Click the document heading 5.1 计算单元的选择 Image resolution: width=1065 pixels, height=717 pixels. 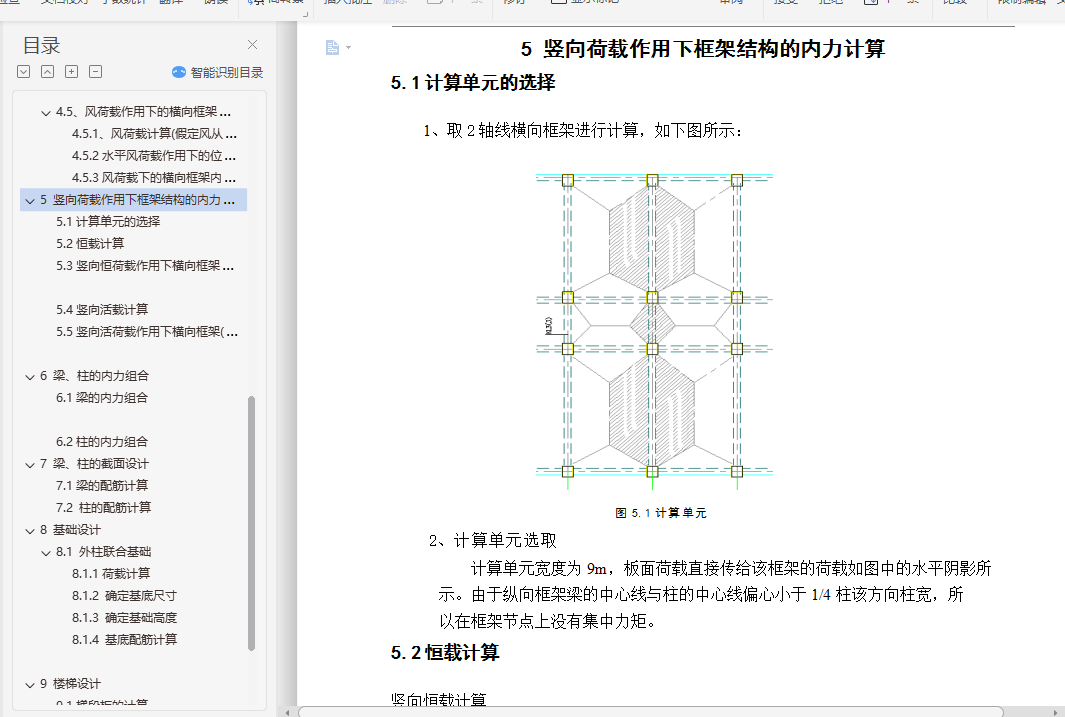pyautogui.click(x=473, y=83)
